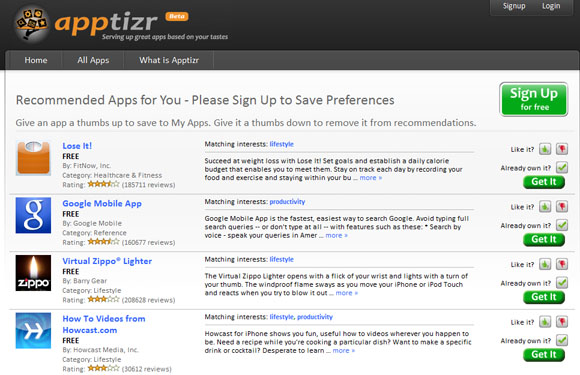Screen dimensions: 580x375
Task: Open the Login link
Action: tap(551, 6)
